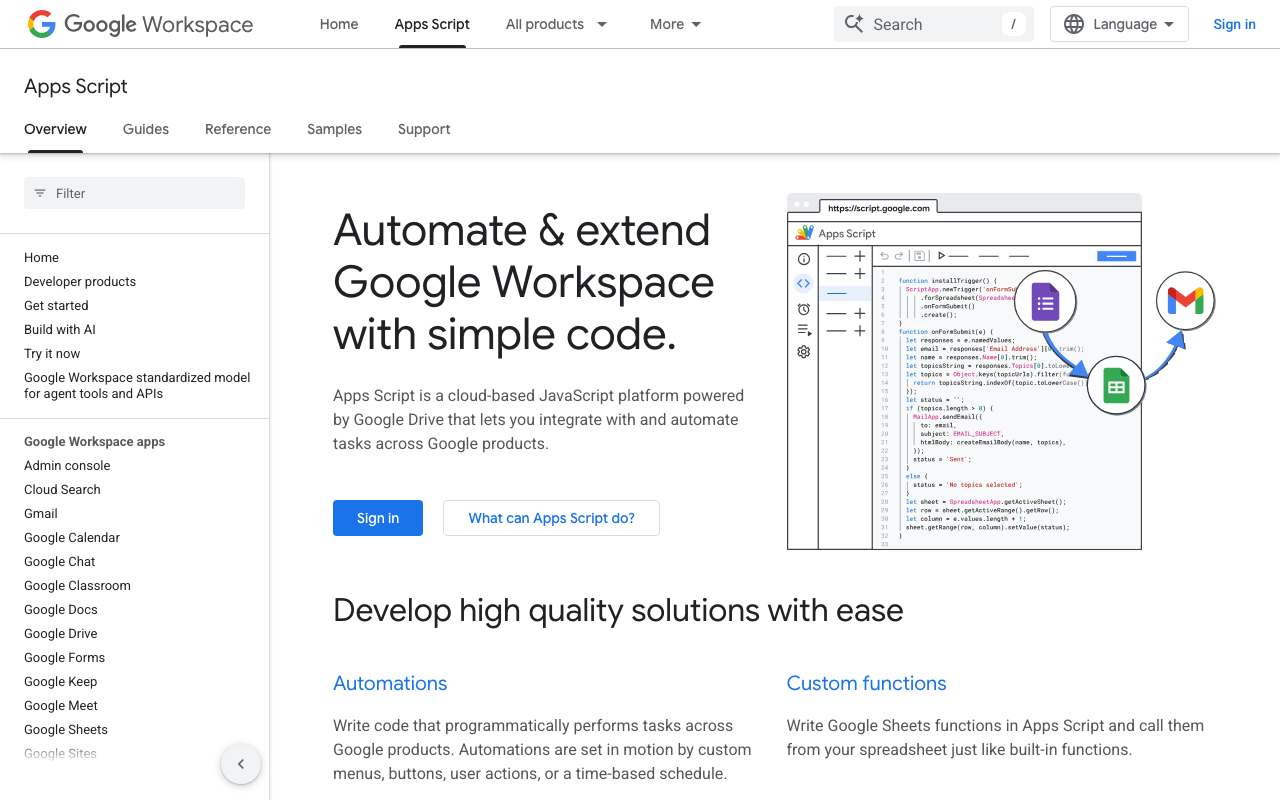
Task: Switch to the Support tab
Action: (424, 129)
